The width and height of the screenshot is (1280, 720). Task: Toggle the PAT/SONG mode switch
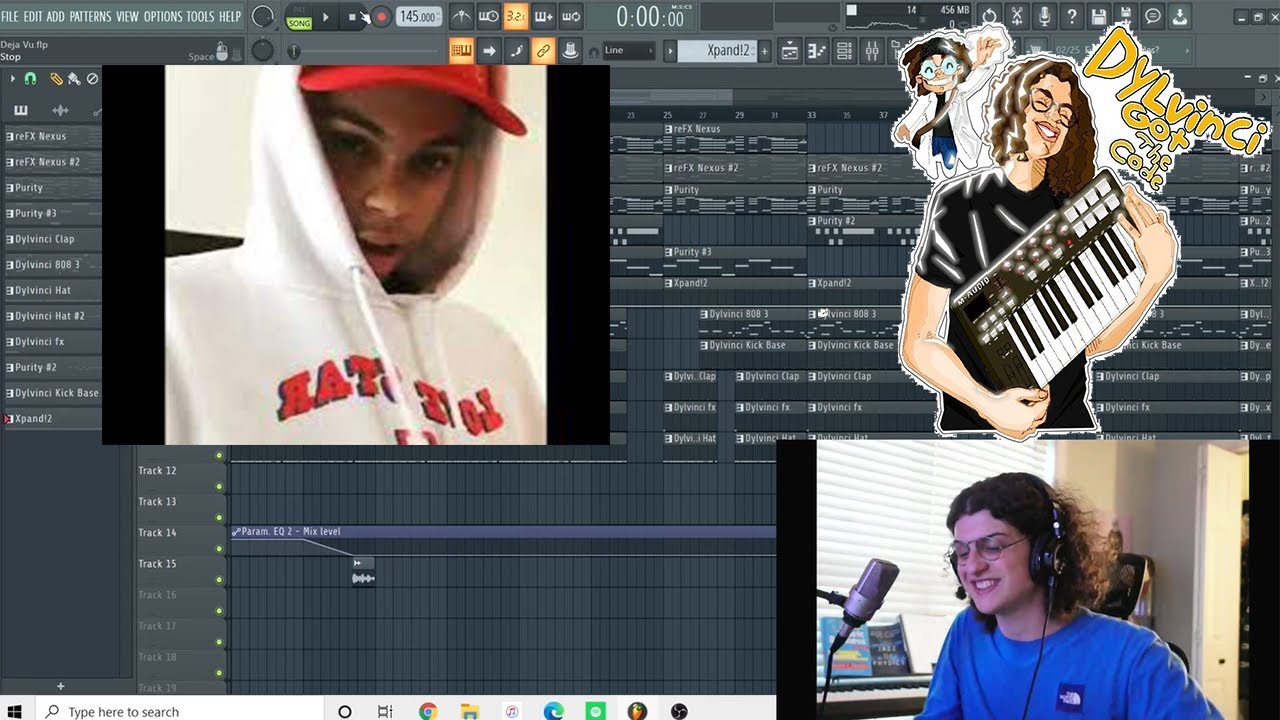point(298,17)
